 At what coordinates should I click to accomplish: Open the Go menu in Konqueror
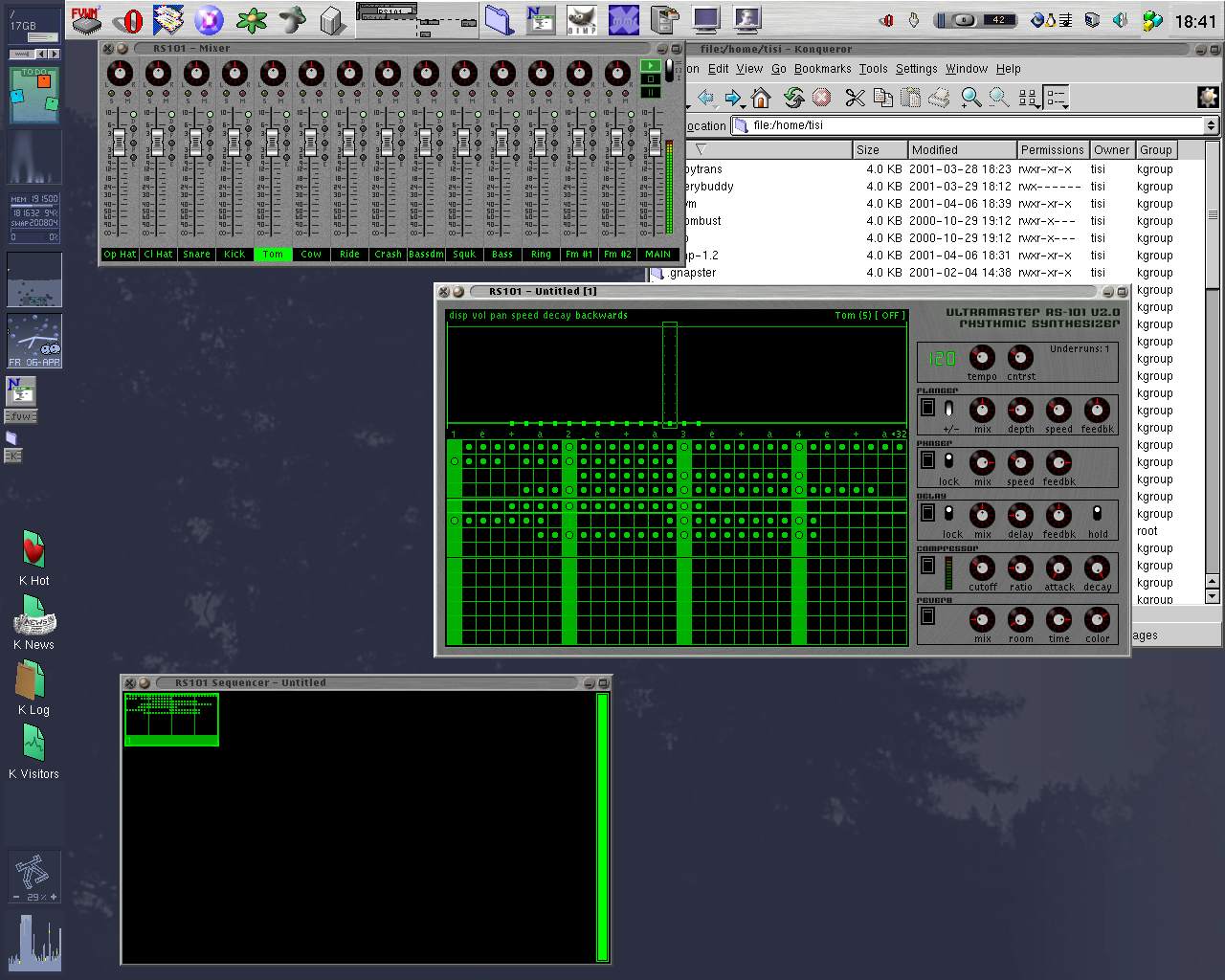pyautogui.click(x=779, y=69)
